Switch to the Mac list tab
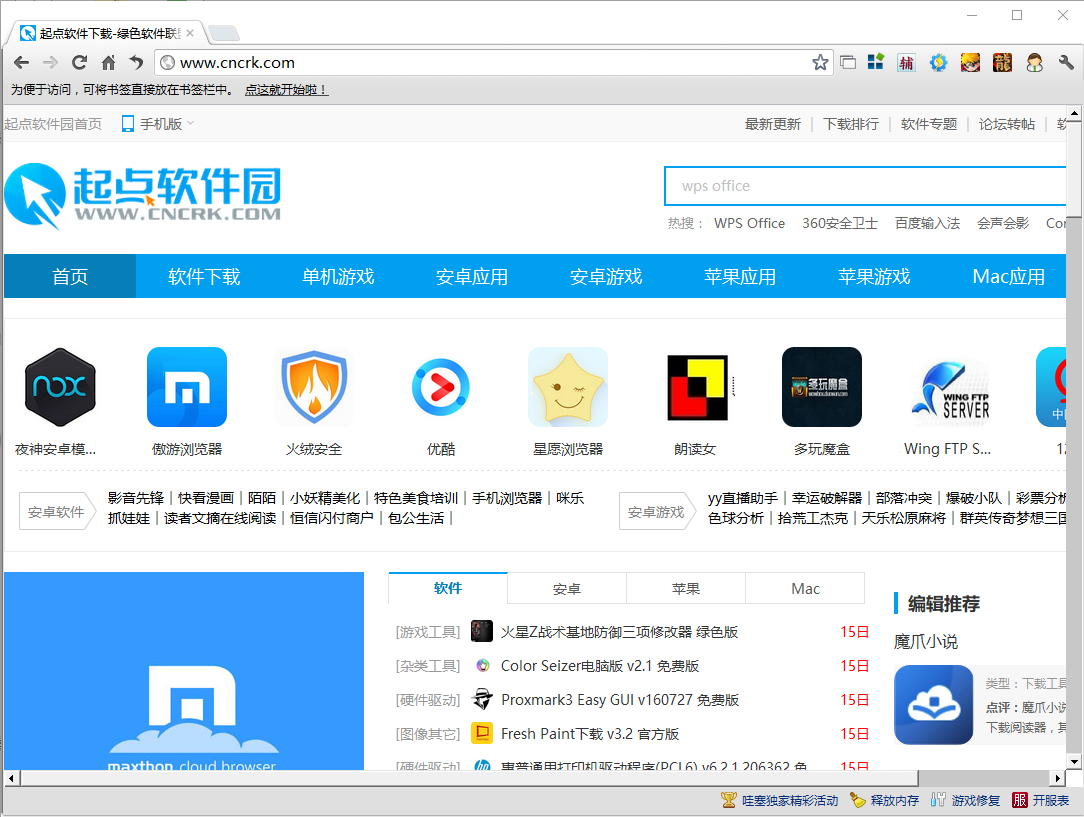This screenshot has width=1084, height=817. coord(805,589)
